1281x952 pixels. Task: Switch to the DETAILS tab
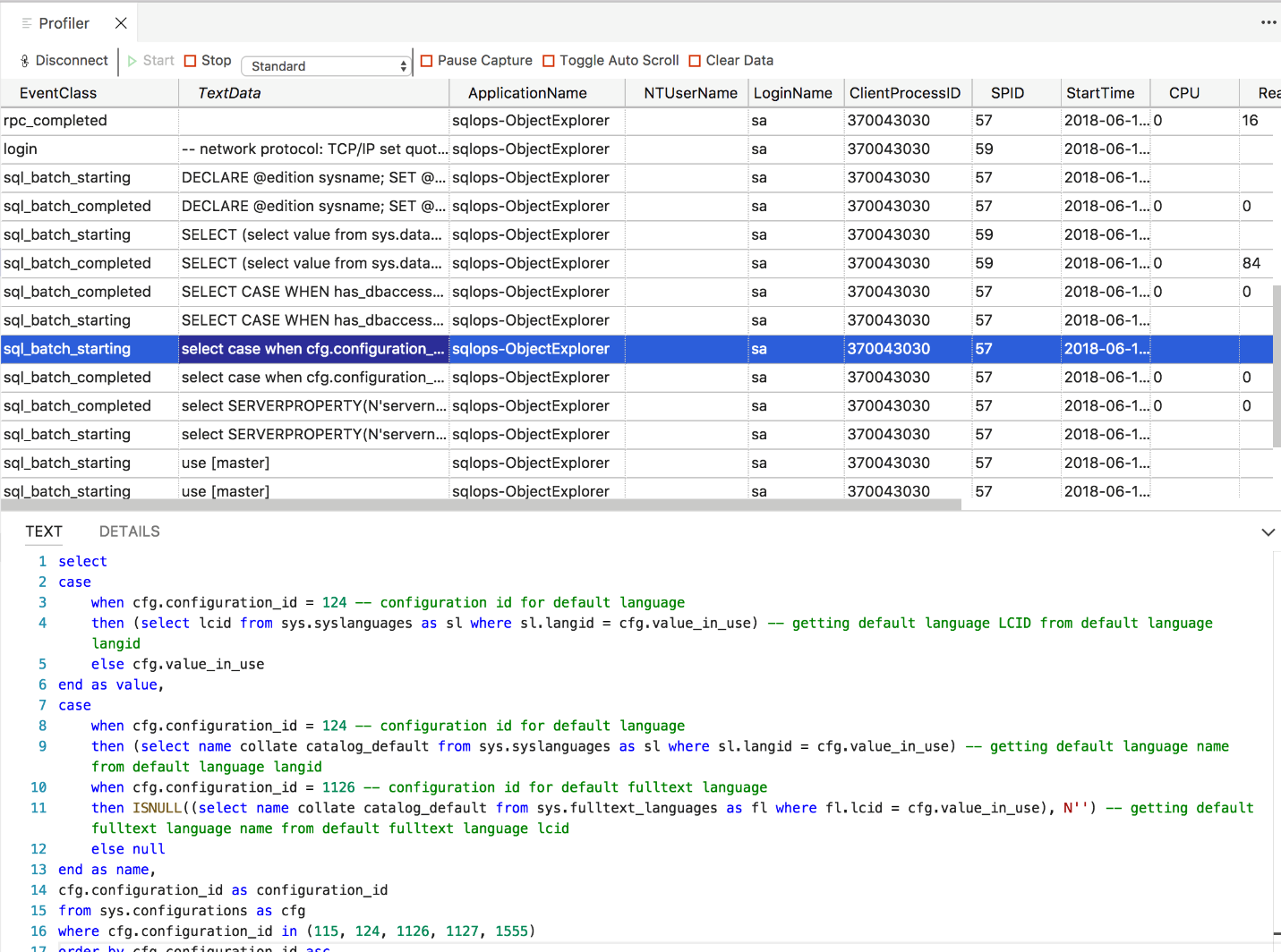click(129, 531)
